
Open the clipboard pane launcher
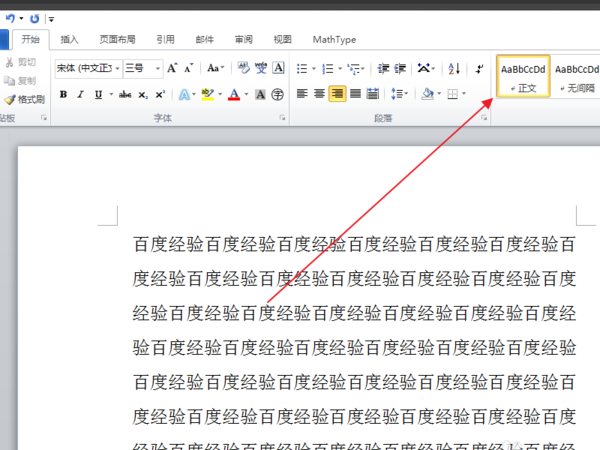click(x=44, y=118)
